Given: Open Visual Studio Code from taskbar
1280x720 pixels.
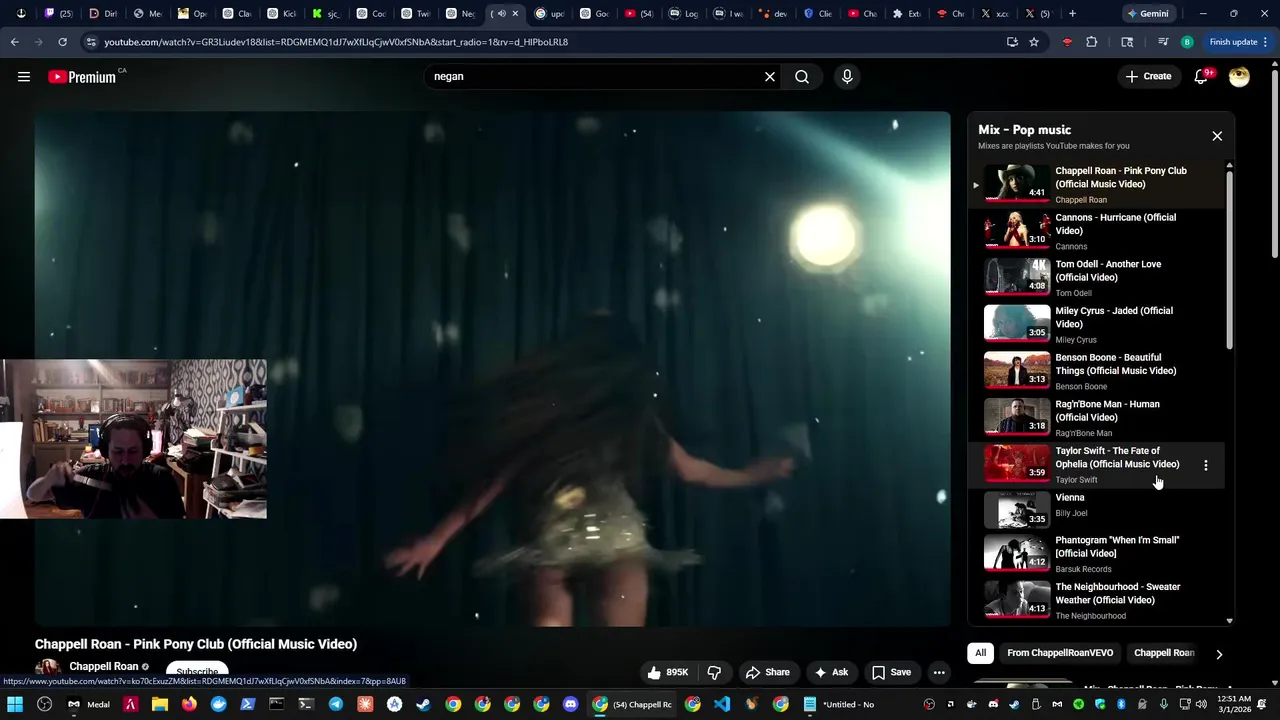Looking at the screenshot, I should tap(722, 704).
